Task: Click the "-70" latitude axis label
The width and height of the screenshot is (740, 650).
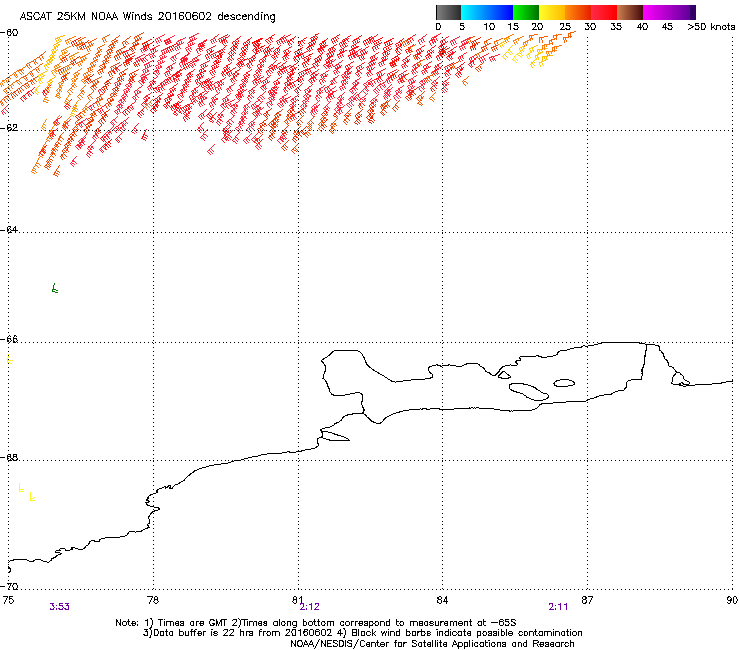Action: (9, 586)
